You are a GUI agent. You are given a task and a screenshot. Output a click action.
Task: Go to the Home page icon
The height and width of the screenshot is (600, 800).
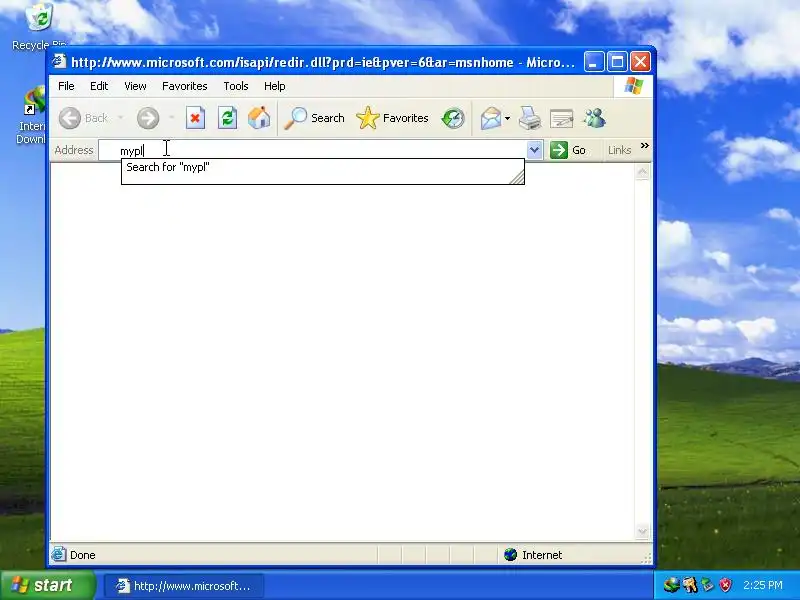click(x=259, y=118)
